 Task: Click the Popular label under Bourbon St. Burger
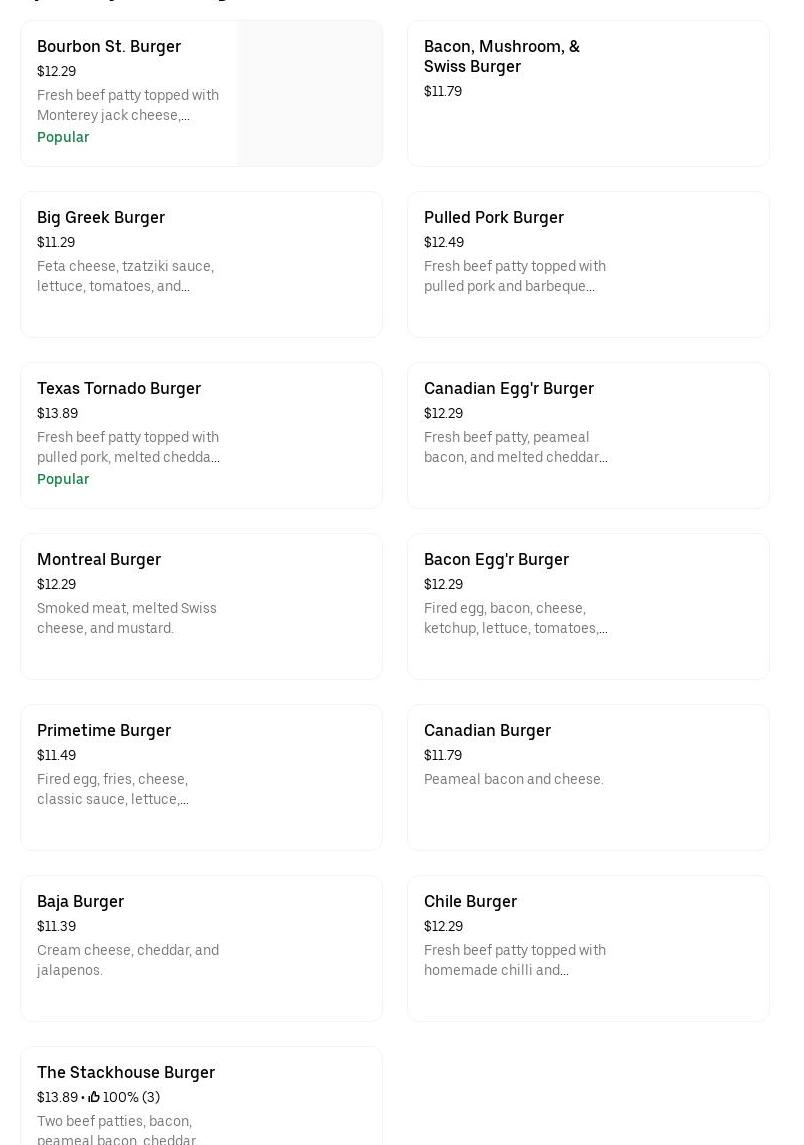tap(63, 137)
